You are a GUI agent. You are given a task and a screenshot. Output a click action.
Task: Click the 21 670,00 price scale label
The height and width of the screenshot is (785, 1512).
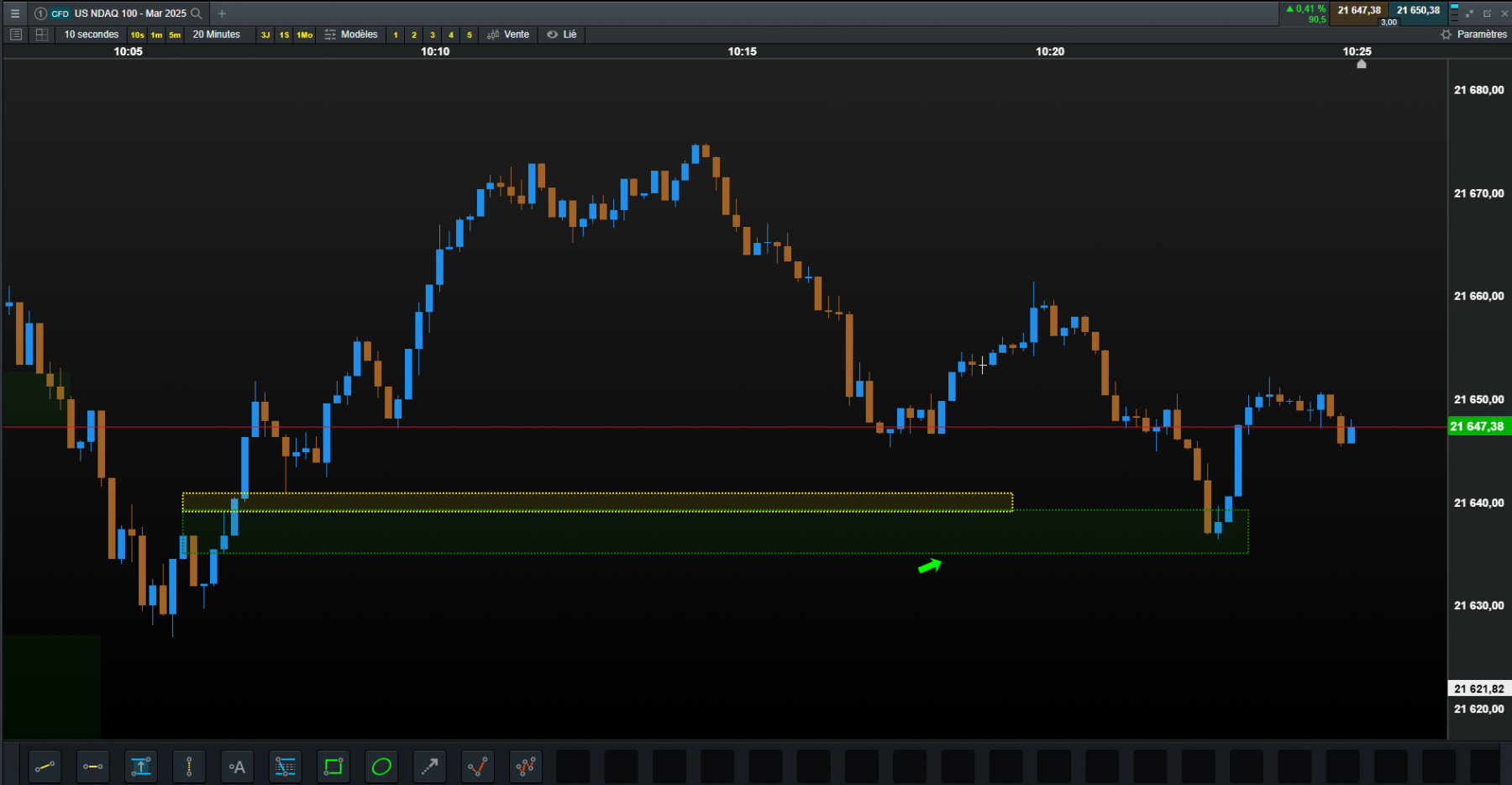pos(1478,193)
